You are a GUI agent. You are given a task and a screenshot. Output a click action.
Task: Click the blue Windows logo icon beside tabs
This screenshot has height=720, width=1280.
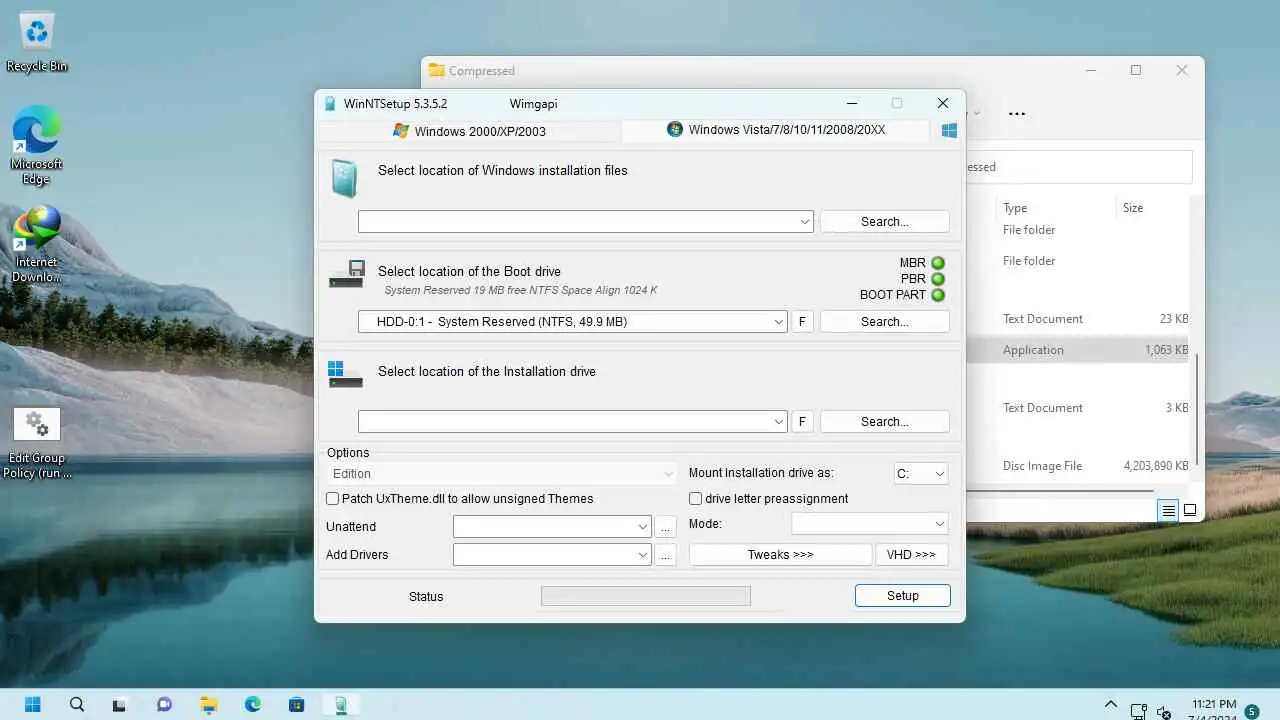(x=949, y=130)
